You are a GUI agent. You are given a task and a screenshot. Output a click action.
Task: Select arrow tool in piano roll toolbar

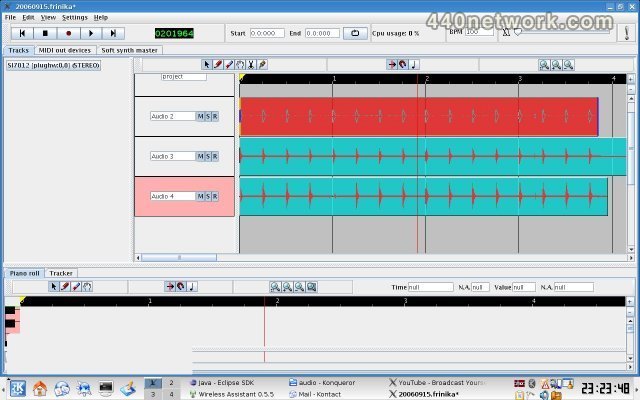(x=53, y=287)
